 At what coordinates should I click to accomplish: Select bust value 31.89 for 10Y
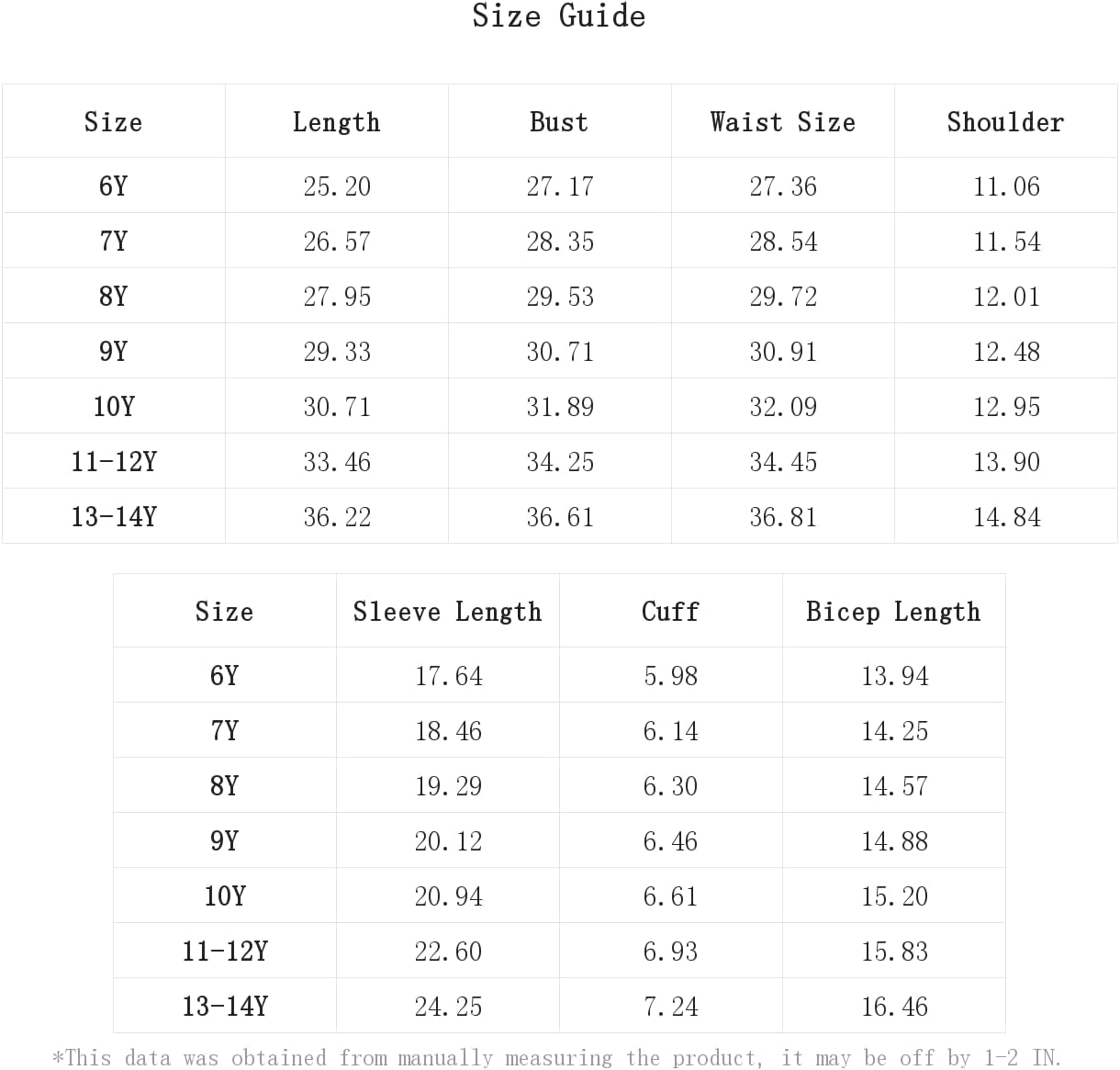(560, 407)
